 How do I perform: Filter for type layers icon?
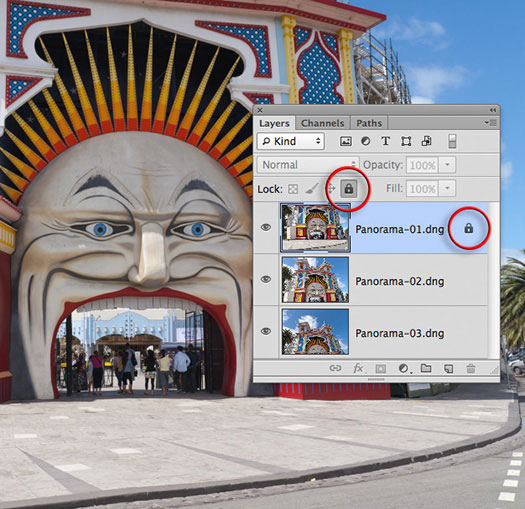click(386, 141)
